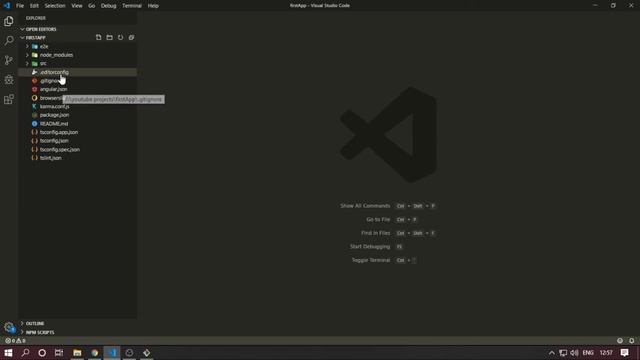Collapse all folders in Explorer
This screenshot has height=360, width=640.
point(131,38)
